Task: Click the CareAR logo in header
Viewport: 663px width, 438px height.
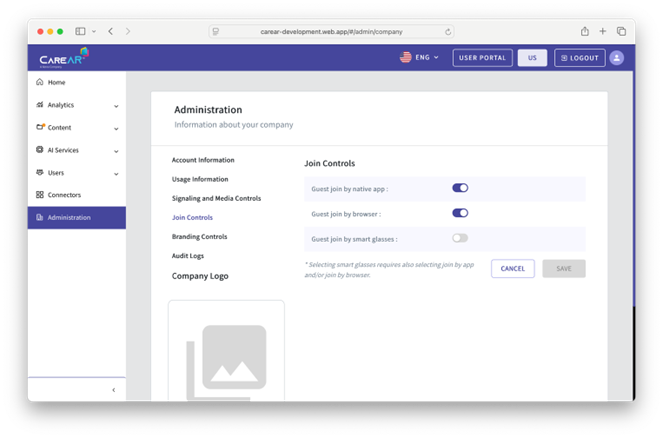Action: click(x=63, y=57)
